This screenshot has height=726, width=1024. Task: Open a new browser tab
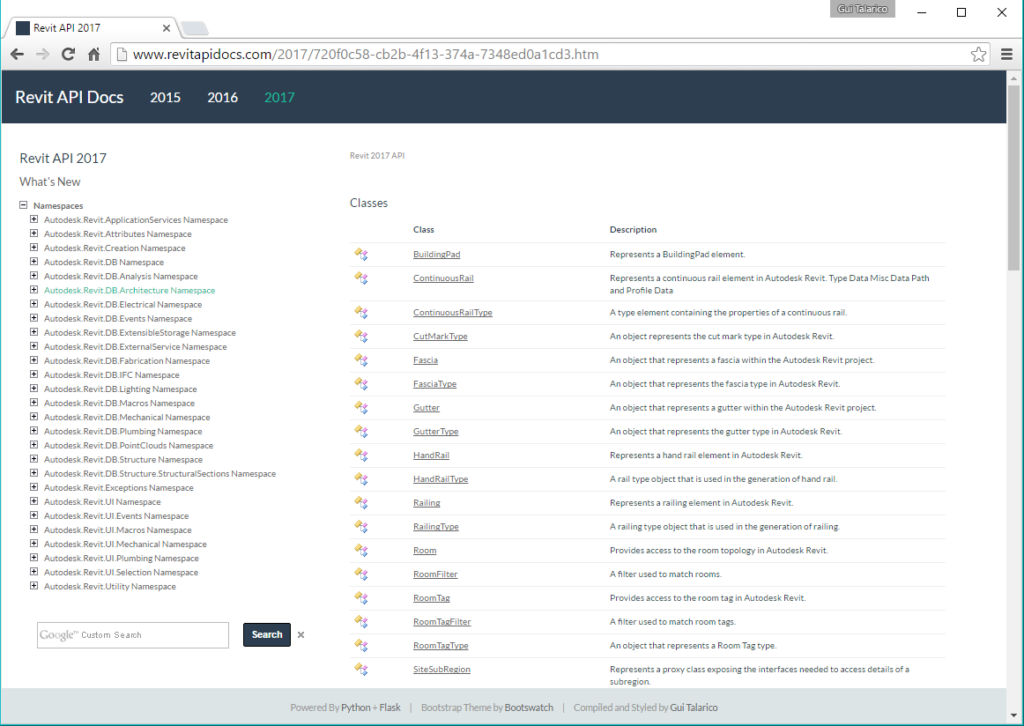(195, 28)
